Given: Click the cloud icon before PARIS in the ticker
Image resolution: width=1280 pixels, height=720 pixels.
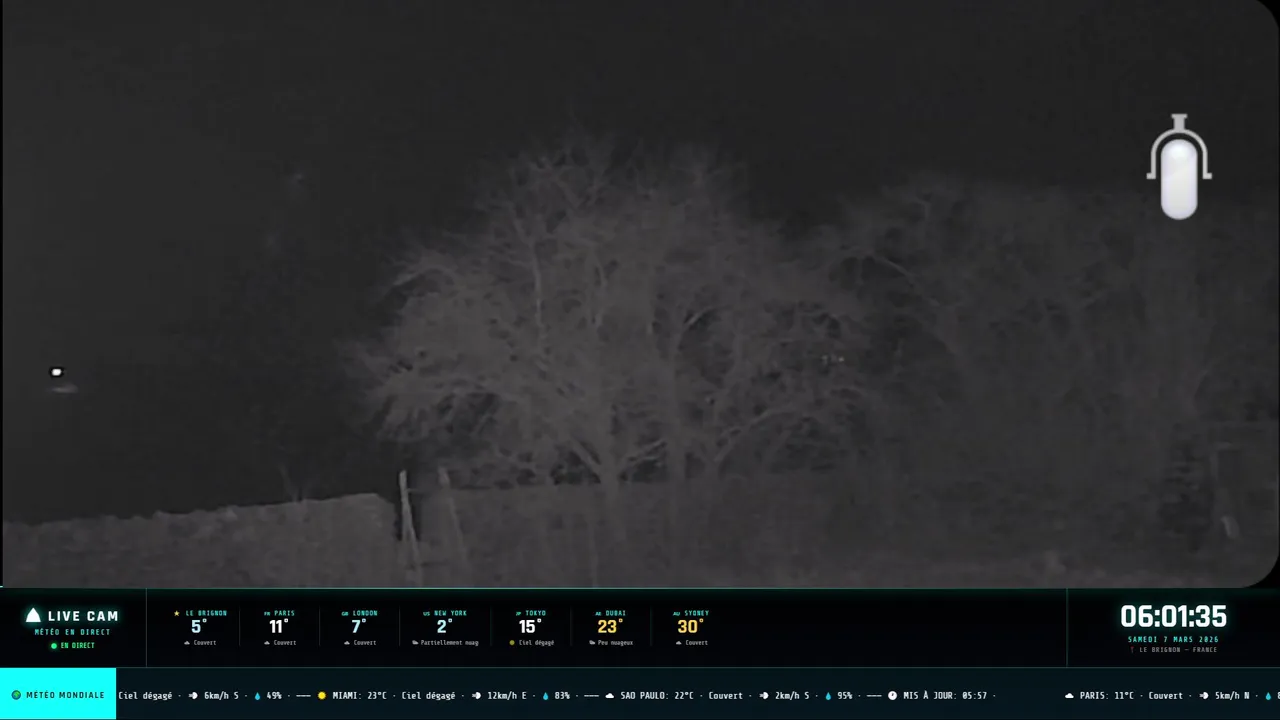Looking at the screenshot, I should click(1070, 695).
